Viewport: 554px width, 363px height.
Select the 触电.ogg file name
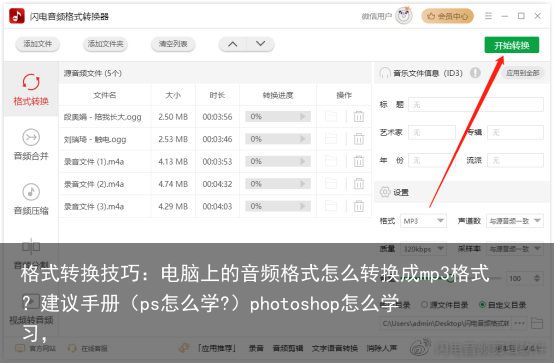coord(95,139)
